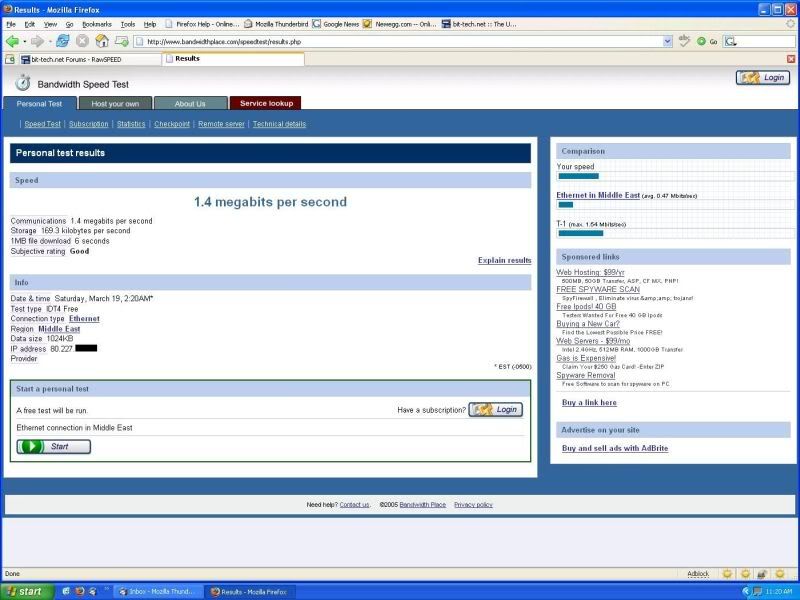
Task: Click the Speed Test sub-navigation link
Action: pos(42,124)
